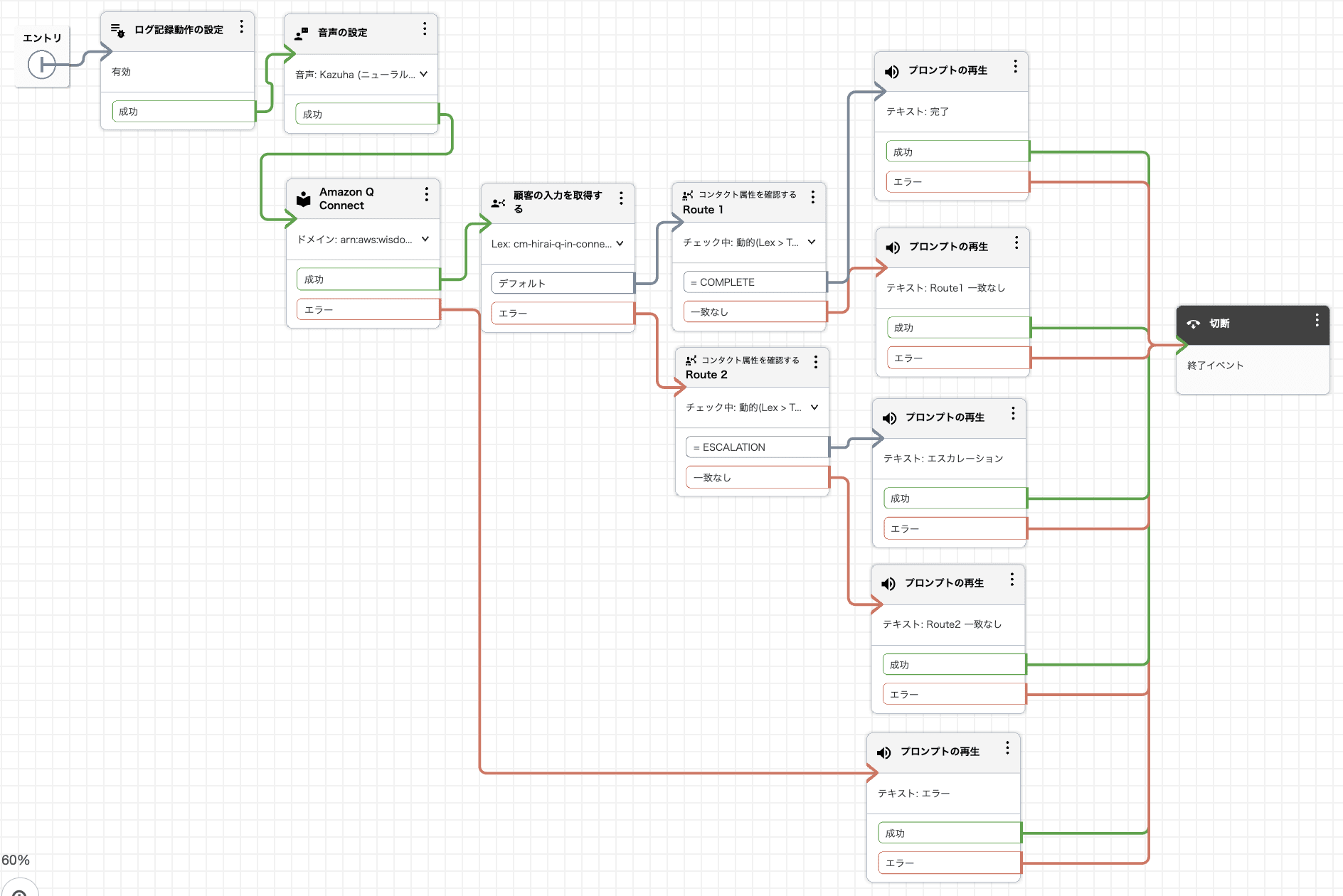Image resolution: width=1343 pixels, height=896 pixels.
Task: Click speaker icon of エラー prompt block
Action: [884, 752]
